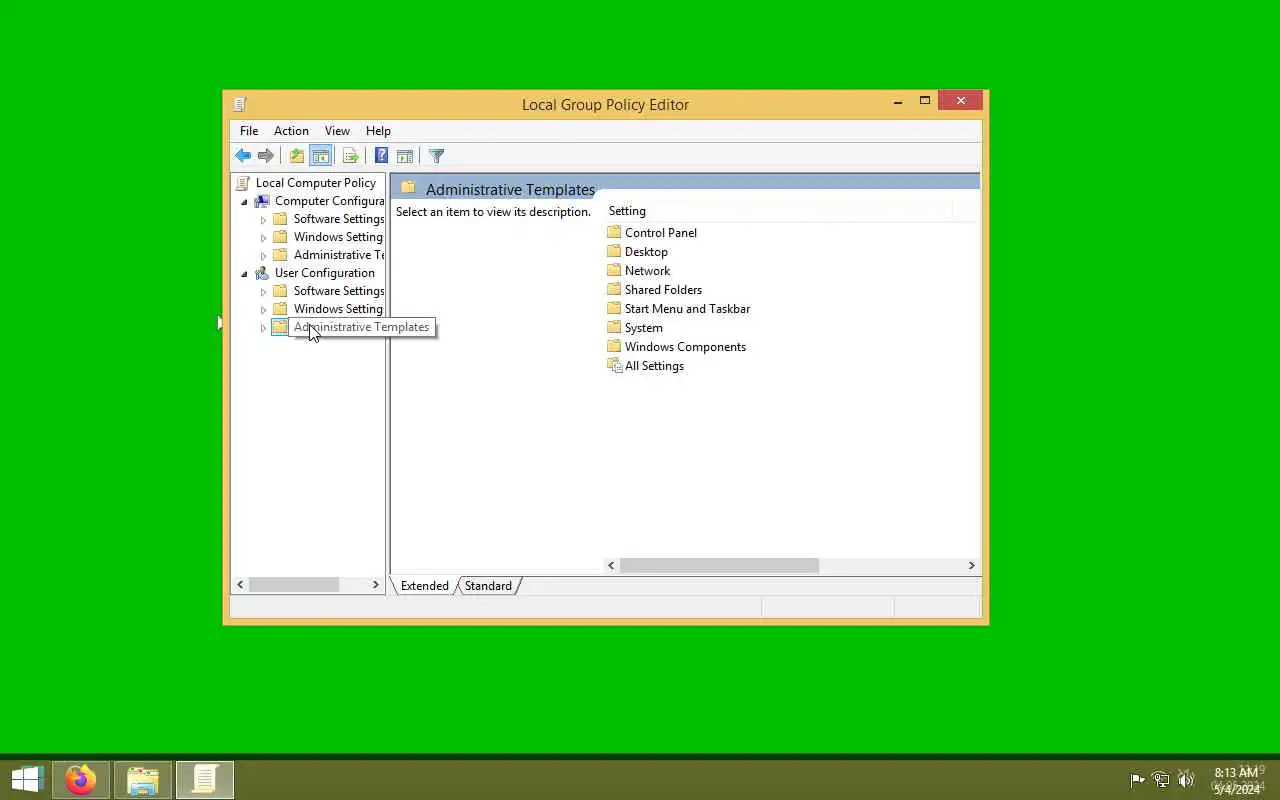Click the Filter funnel toolbar icon
1280x800 pixels.
[x=436, y=156]
